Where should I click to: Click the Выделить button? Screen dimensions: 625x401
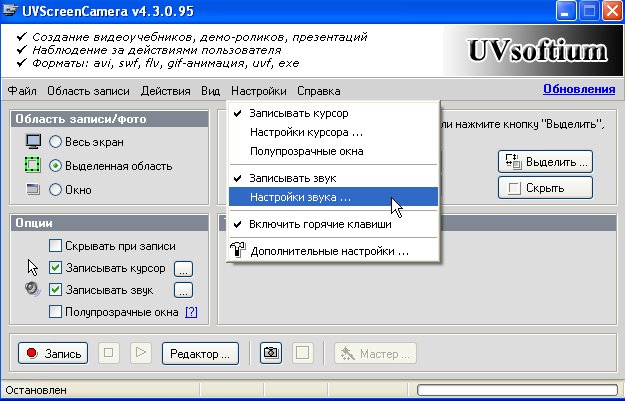pos(545,162)
